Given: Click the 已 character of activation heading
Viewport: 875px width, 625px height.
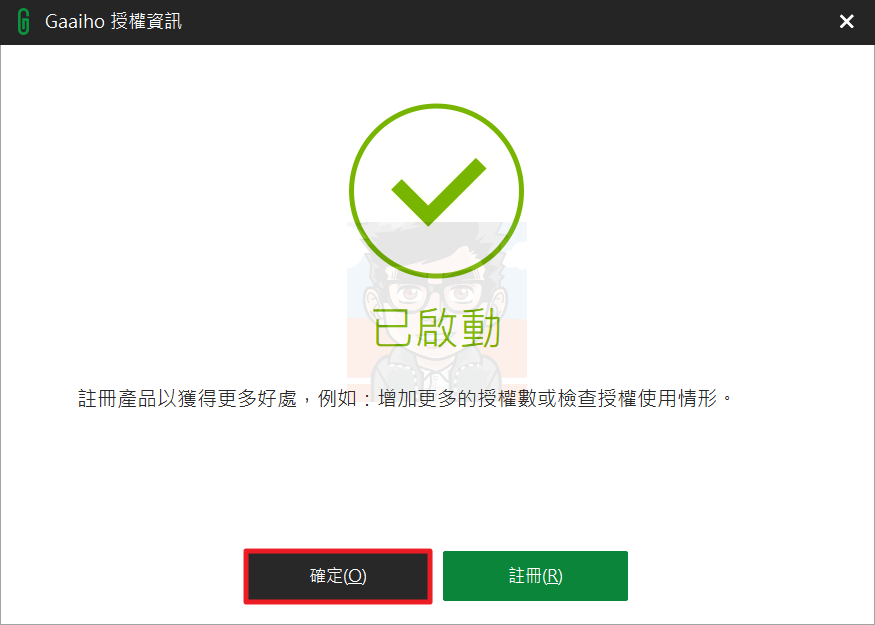Looking at the screenshot, I should (392, 328).
